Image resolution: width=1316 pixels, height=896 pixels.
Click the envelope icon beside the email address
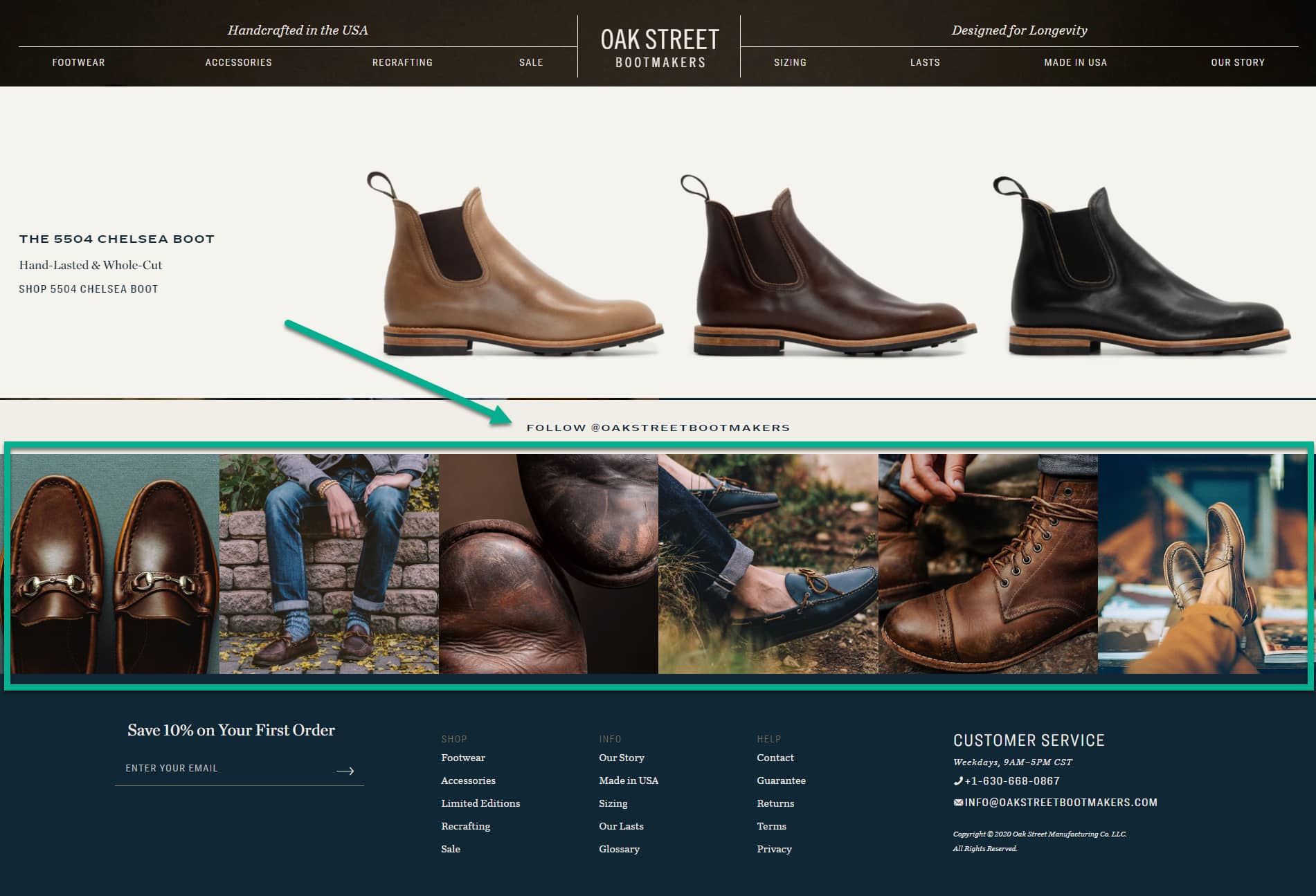pyautogui.click(x=958, y=803)
